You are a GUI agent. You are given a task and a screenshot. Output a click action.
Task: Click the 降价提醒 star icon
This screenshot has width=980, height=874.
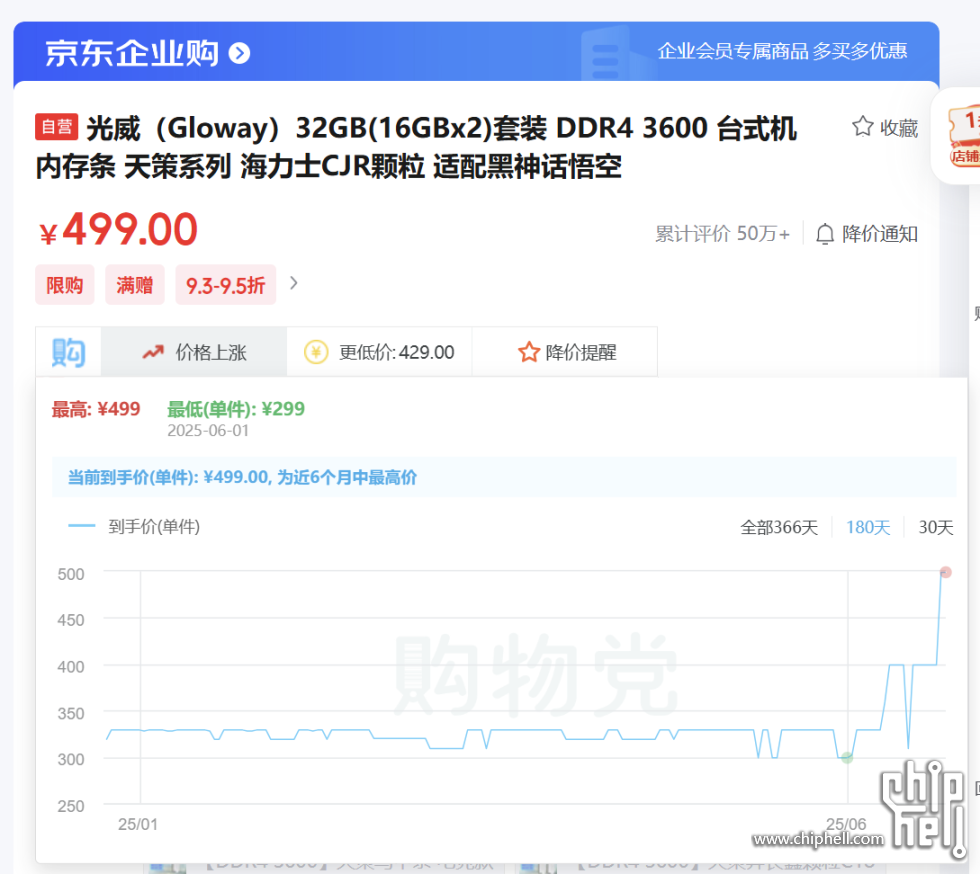tap(529, 352)
